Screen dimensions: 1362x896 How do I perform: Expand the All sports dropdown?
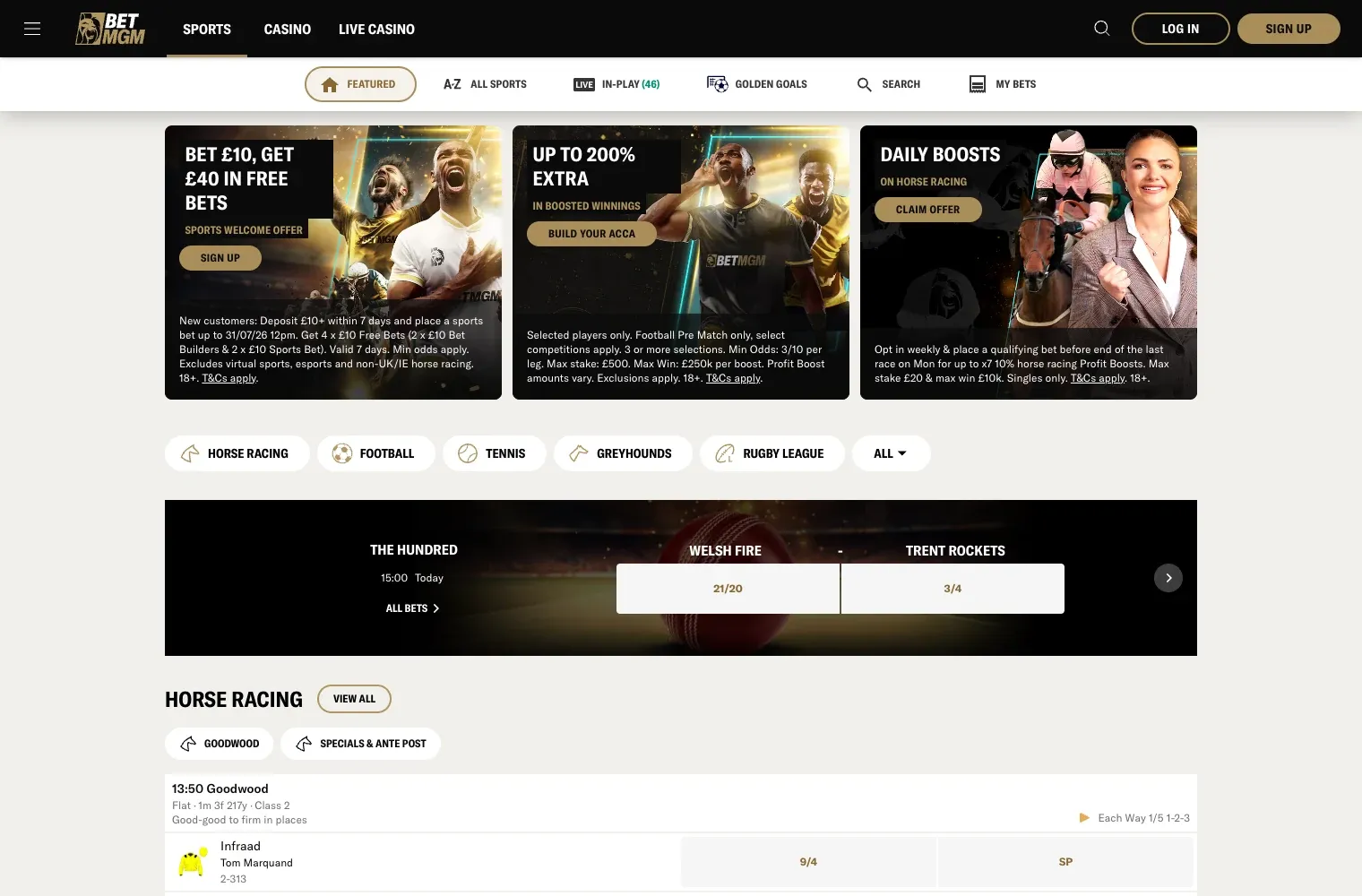(x=892, y=453)
